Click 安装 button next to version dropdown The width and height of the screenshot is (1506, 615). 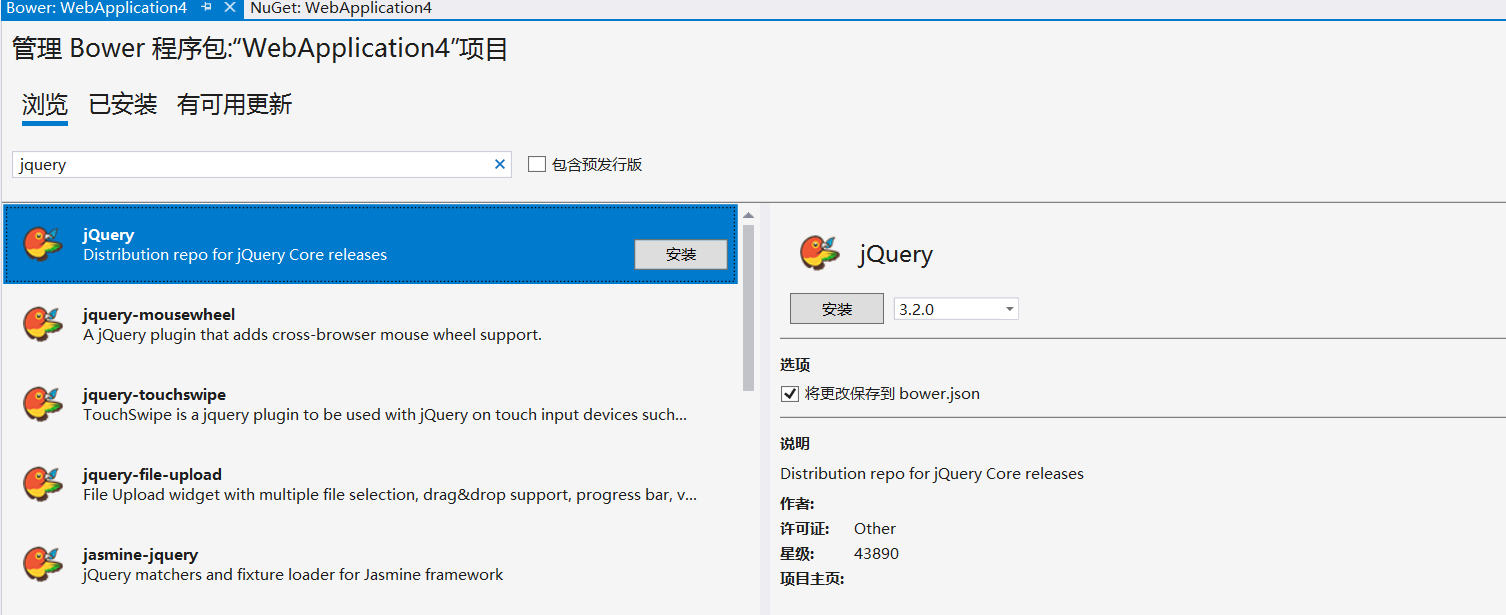[x=837, y=309]
